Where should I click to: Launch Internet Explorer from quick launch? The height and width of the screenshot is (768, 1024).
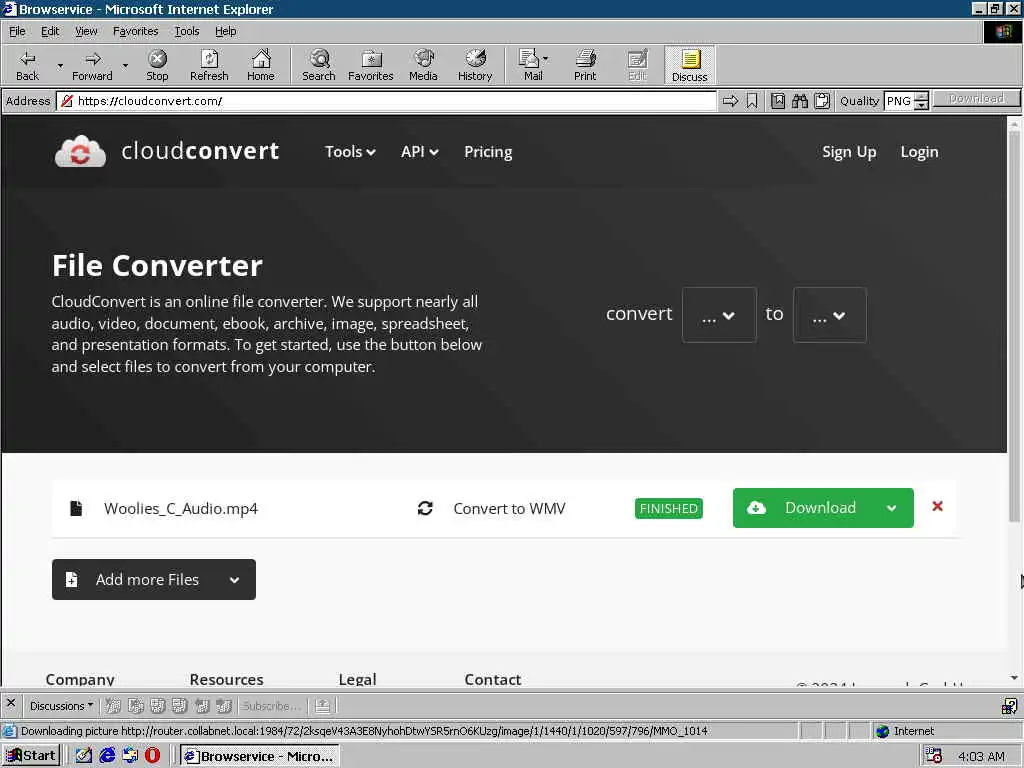[x=107, y=755]
